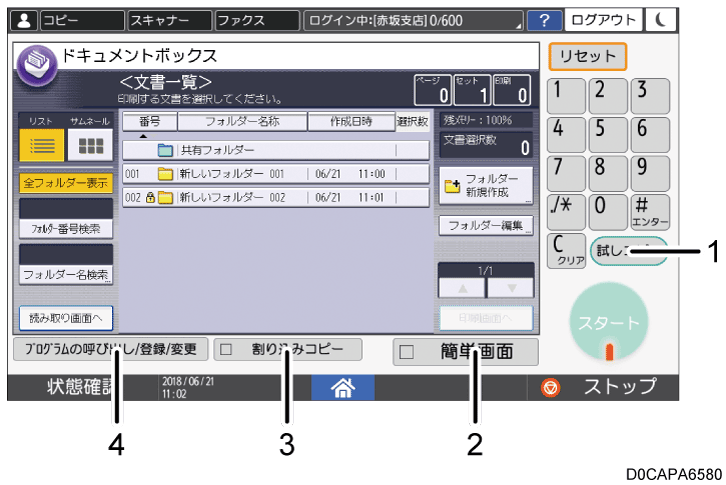Open 状態確認 status check
Viewport: 726px width, 485px height.
pos(80,387)
